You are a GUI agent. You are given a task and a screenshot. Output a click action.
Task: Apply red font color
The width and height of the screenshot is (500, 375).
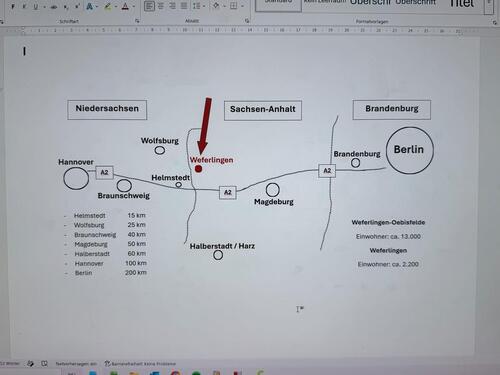[x=125, y=6]
